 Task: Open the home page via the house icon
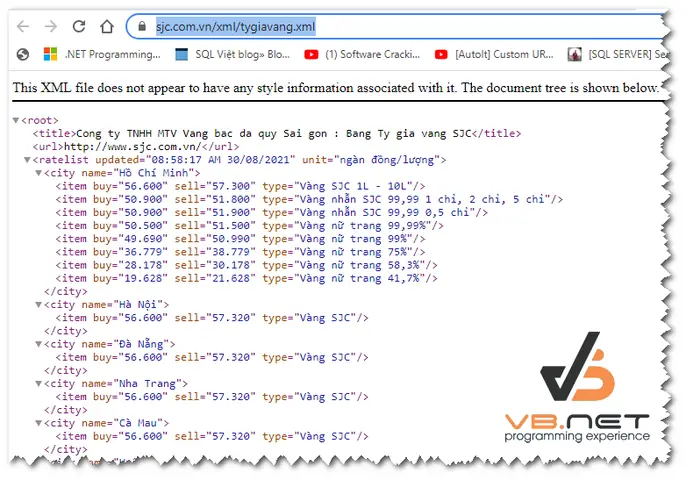(107, 27)
